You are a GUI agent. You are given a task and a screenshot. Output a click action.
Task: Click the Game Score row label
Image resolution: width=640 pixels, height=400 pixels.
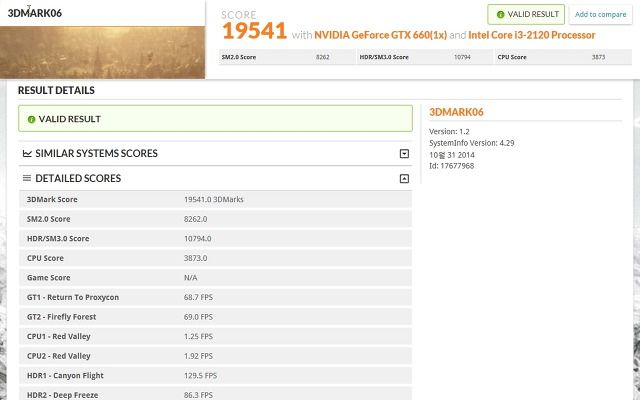(49, 278)
